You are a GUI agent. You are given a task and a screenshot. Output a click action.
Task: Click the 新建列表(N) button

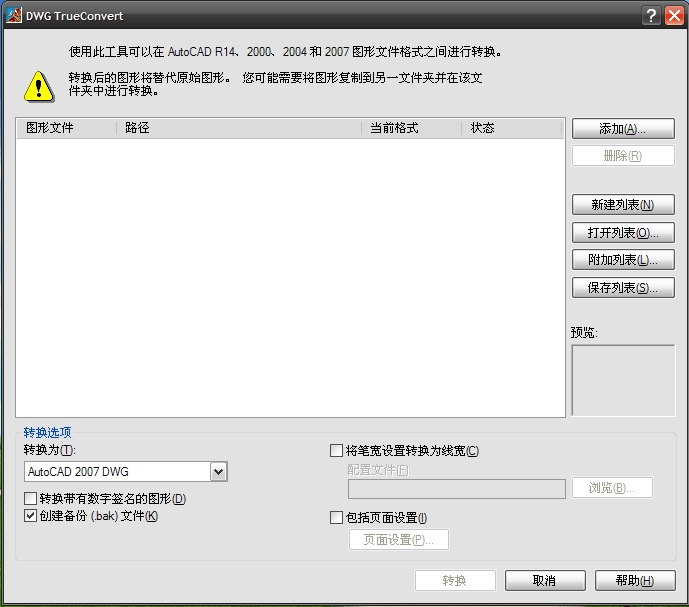pyautogui.click(x=623, y=204)
